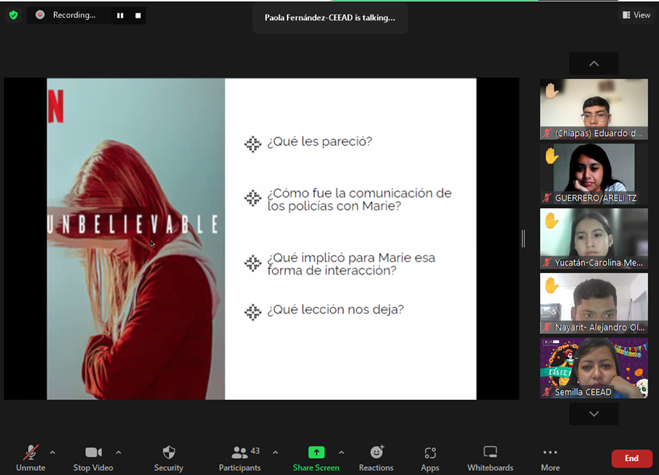This screenshot has width=659, height=475.
Task: Click the '43' participant count
Action: (x=255, y=451)
